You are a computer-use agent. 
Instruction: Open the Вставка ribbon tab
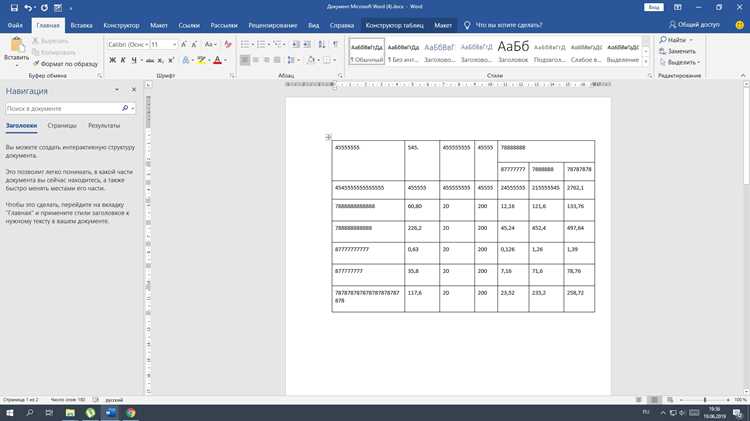pos(81,25)
